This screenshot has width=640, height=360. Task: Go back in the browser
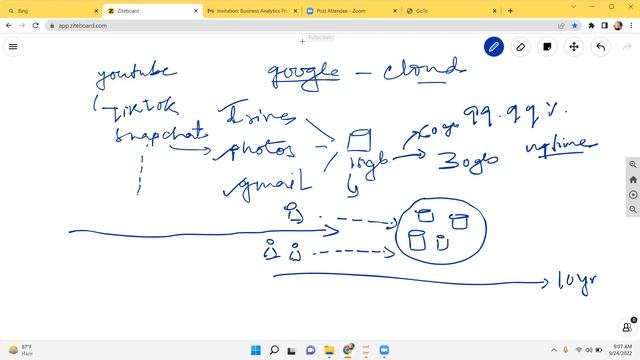pos(9,25)
